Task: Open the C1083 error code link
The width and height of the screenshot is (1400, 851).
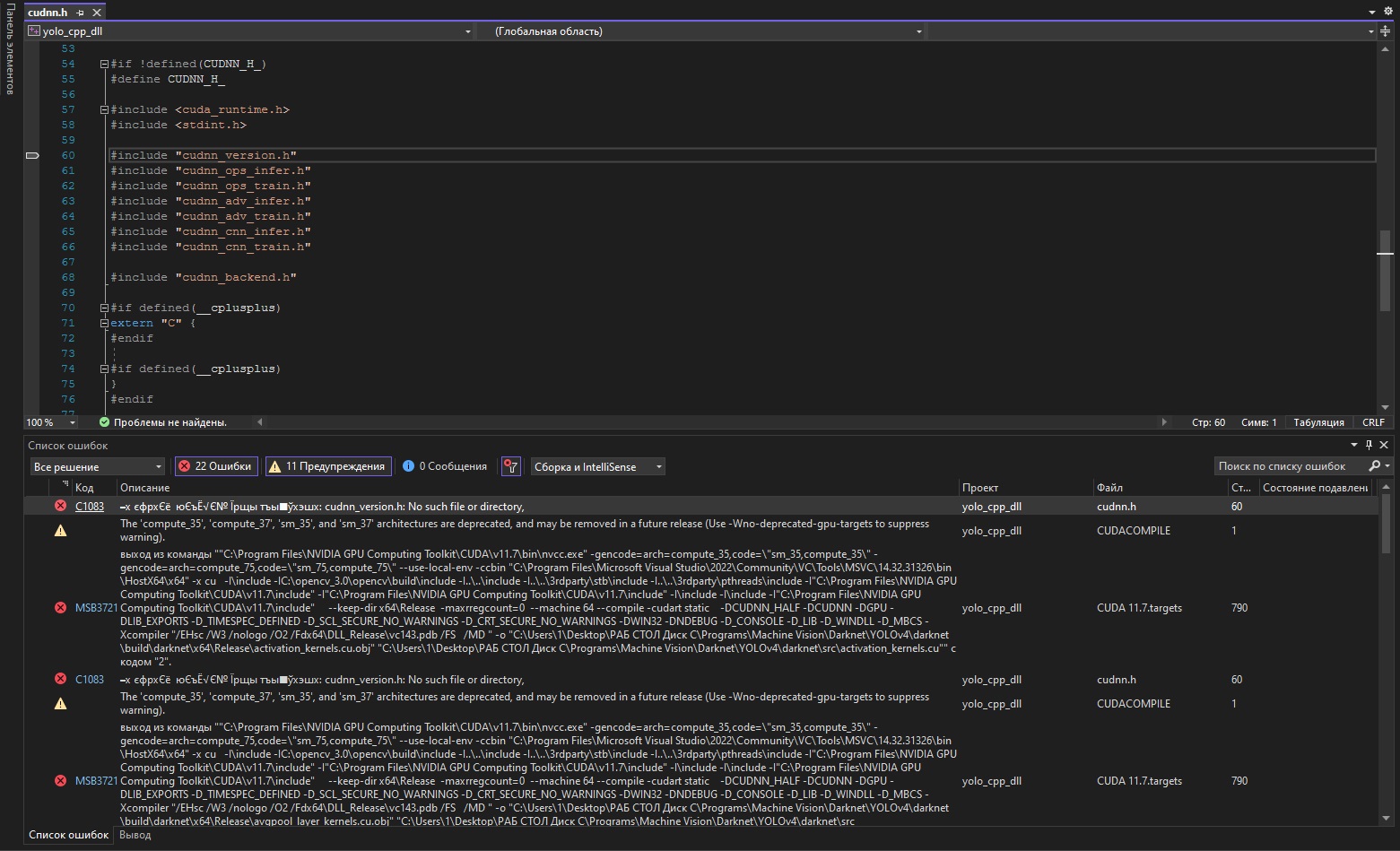Action: [89, 507]
